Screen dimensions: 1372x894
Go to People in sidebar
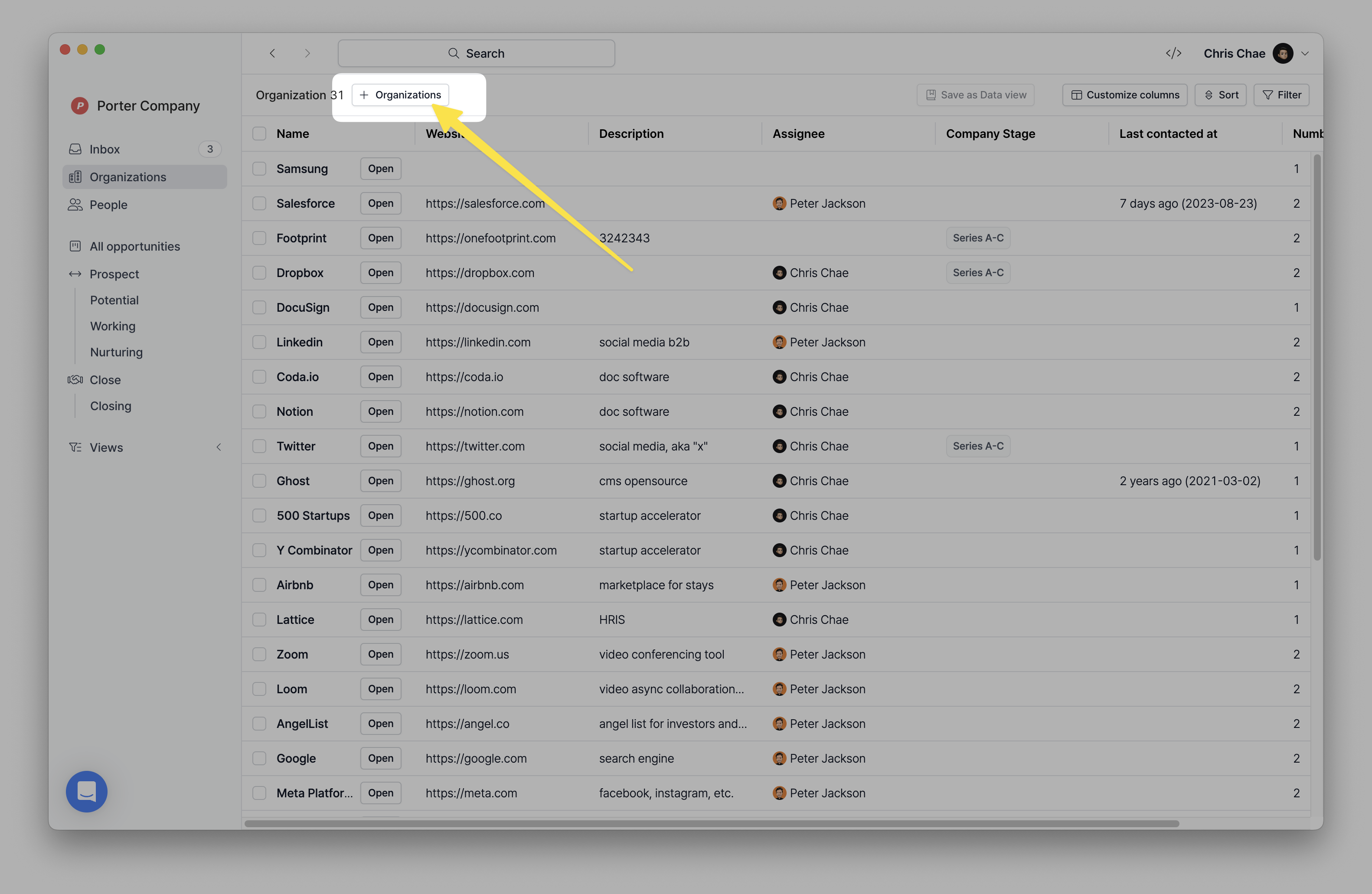pos(108,205)
